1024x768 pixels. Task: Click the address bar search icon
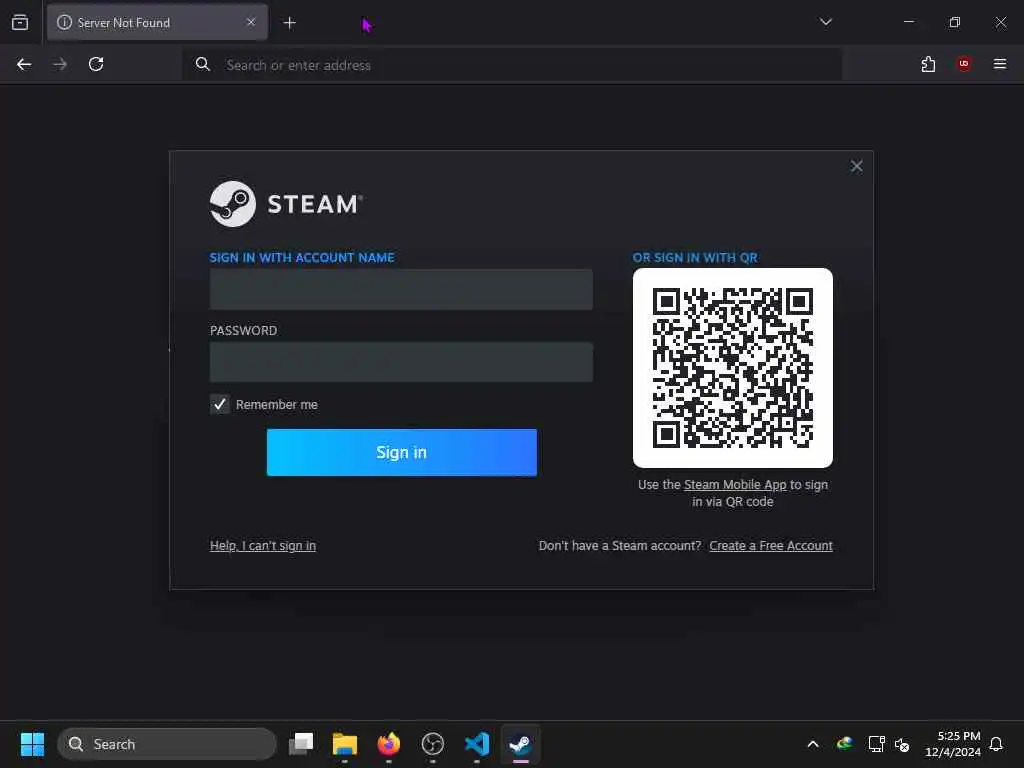202,64
